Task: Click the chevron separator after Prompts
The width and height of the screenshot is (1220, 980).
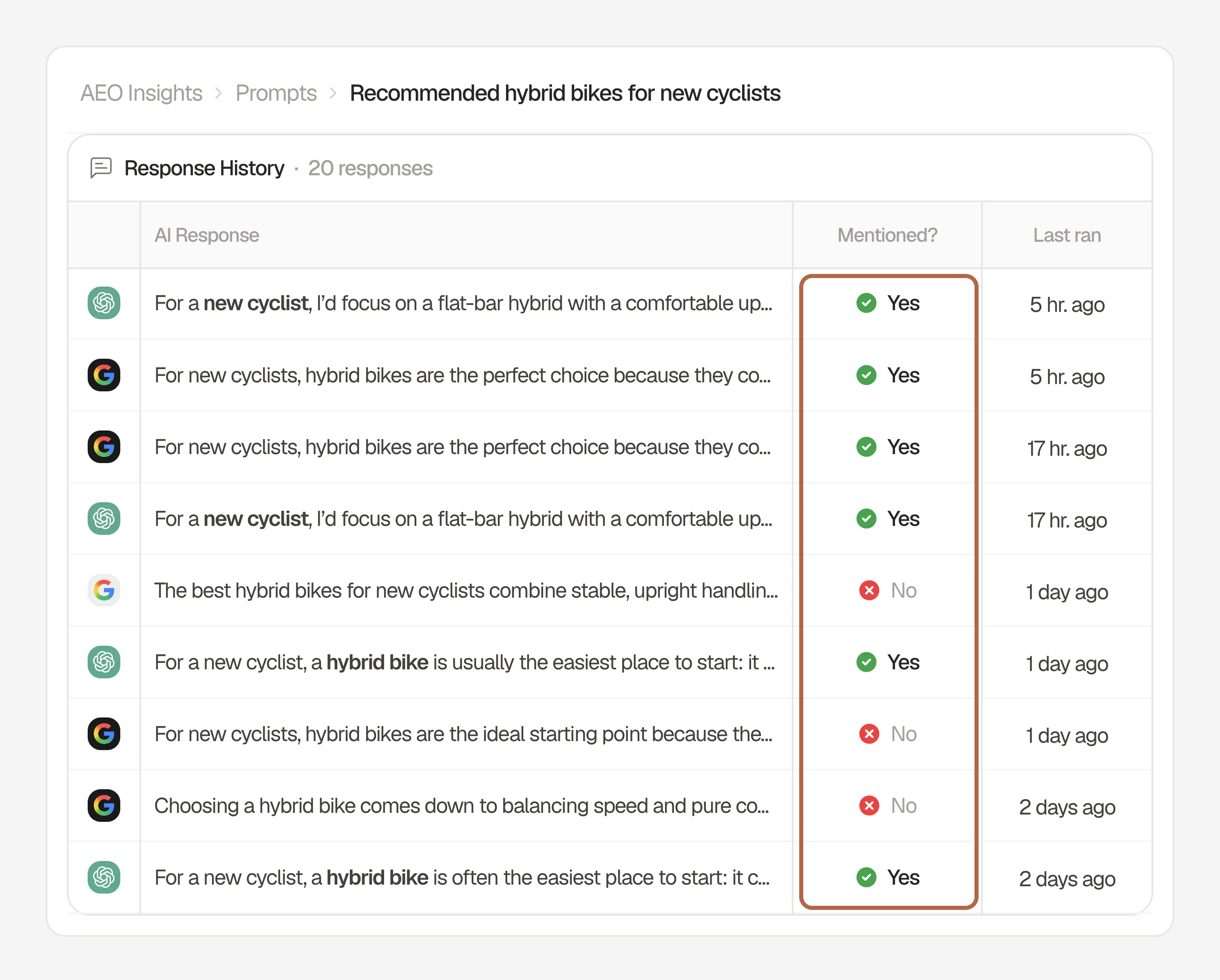Action: [333, 93]
